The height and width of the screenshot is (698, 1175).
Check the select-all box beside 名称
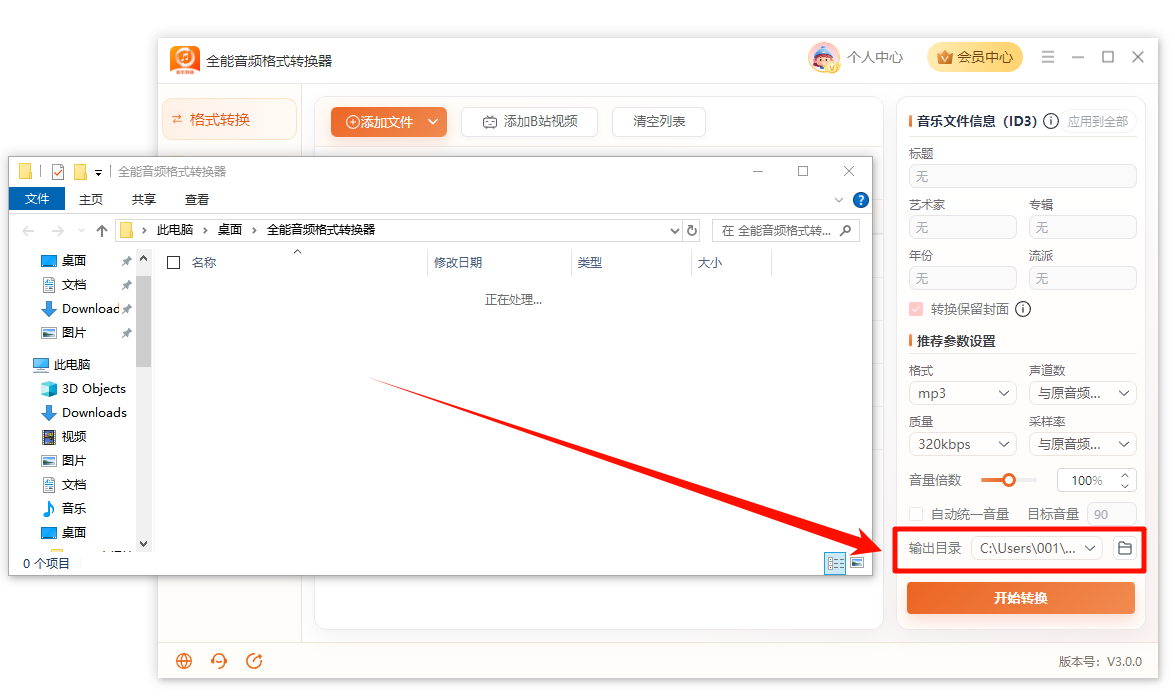(174, 262)
